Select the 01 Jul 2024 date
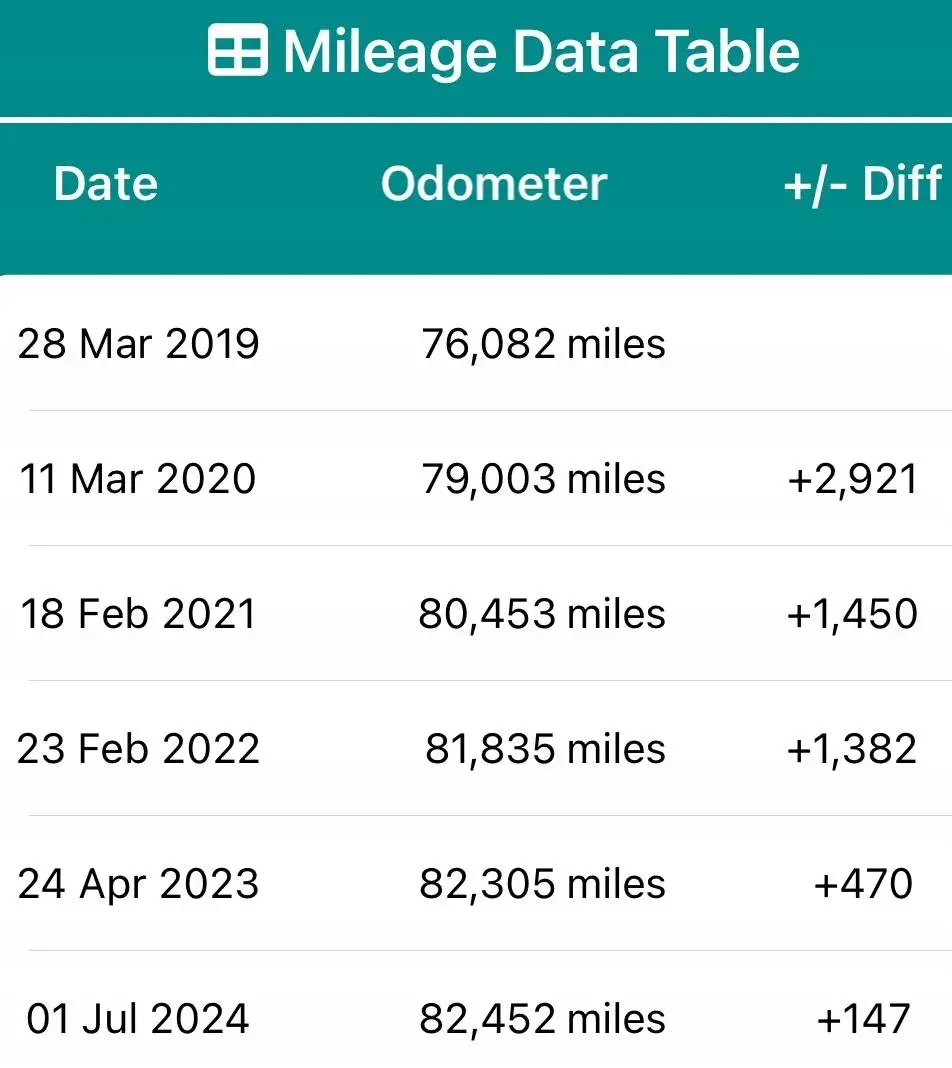Screen dimensions: 952x1068 coord(138,1019)
